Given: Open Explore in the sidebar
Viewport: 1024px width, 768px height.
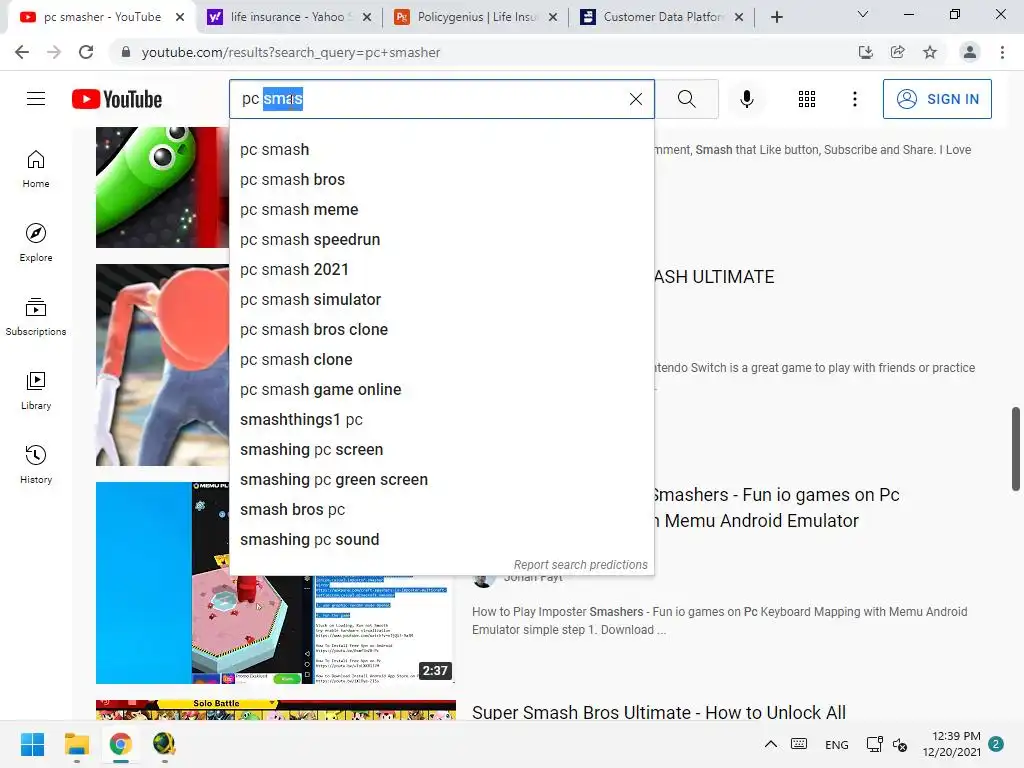Looking at the screenshot, I should pyautogui.click(x=36, y=243).
